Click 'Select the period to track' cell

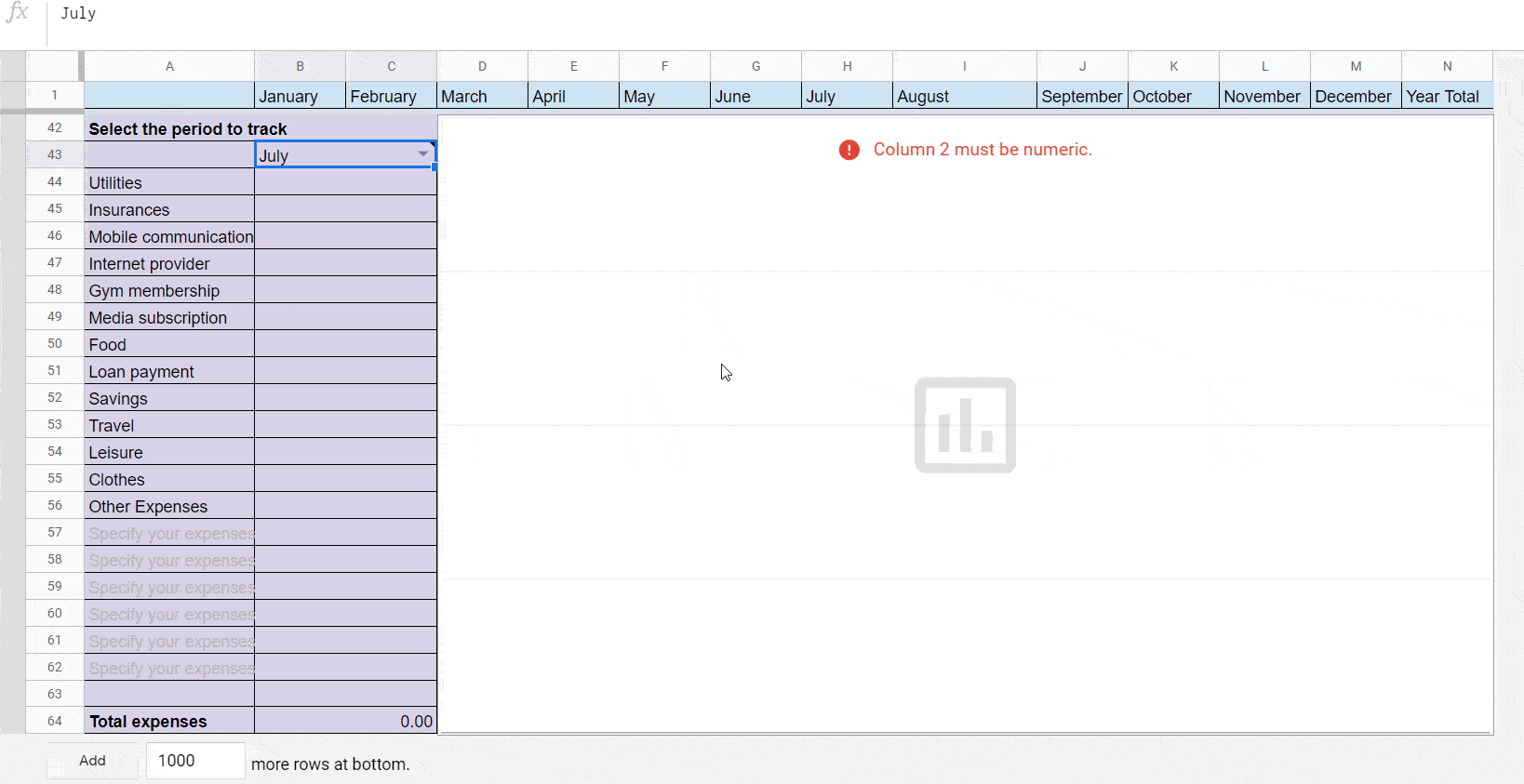(261, 128)
